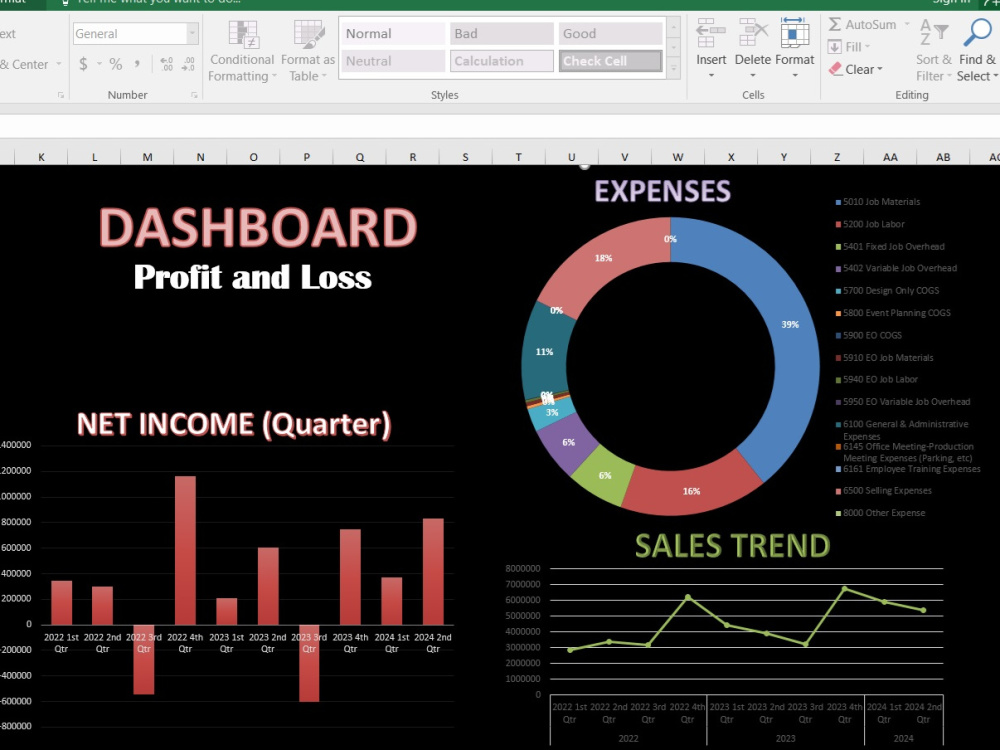Apply Comma Style number format
The height and width of the screenshot is (750, 1000).
click(137, 64)
